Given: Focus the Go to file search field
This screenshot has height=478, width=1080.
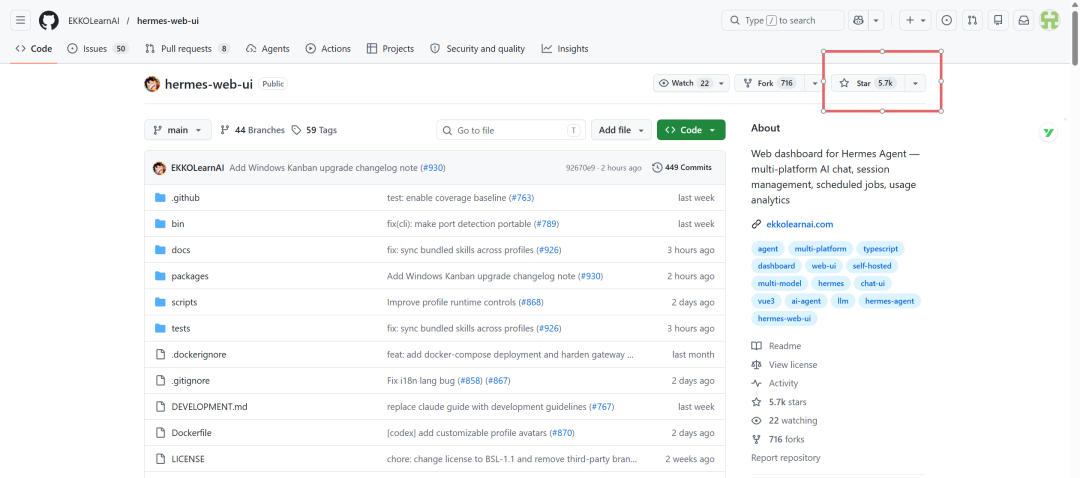Looking at the screenshot, I should point(511,130).
